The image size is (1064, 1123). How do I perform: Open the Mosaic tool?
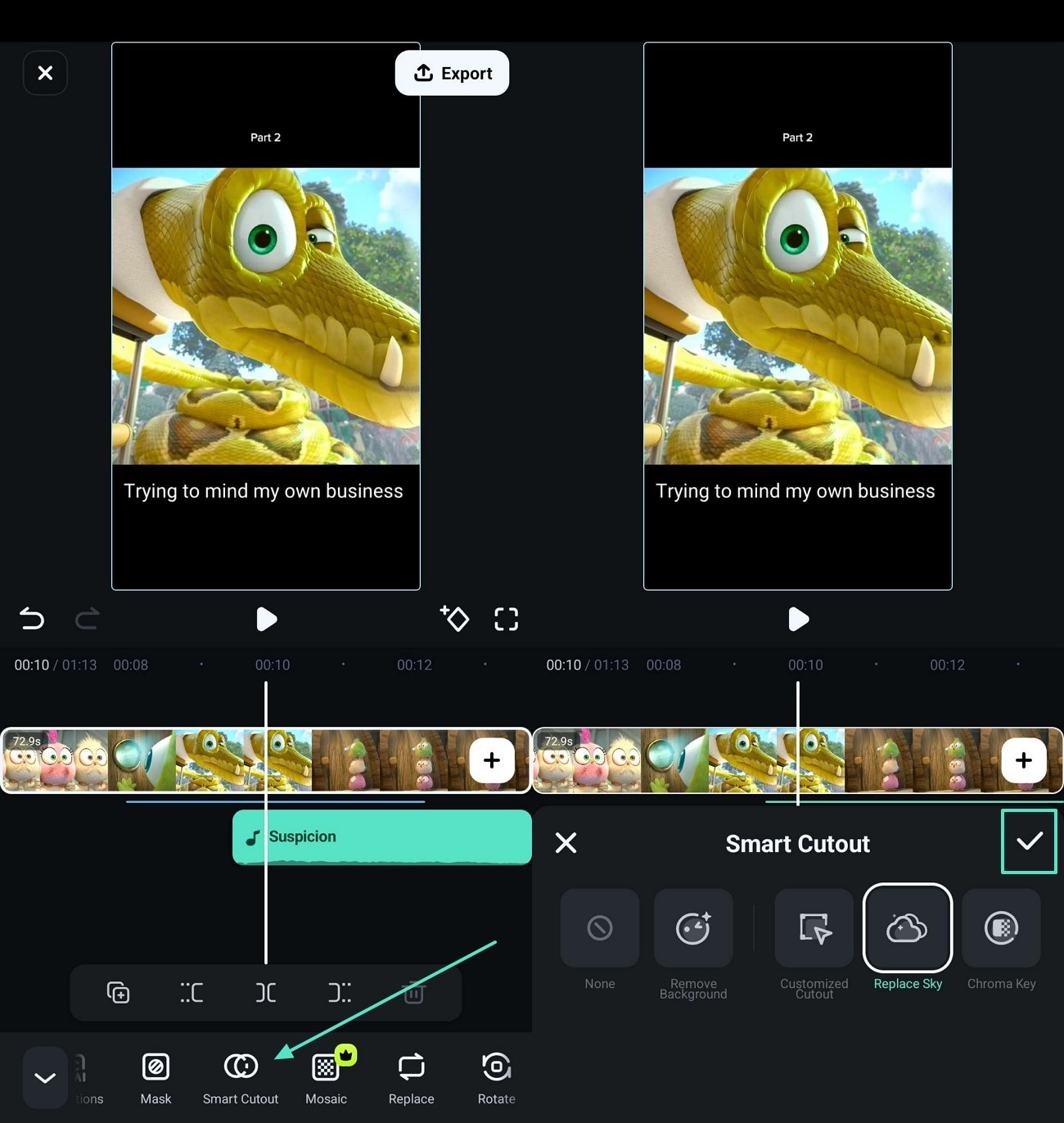pyautogui.click(x=326, y=1079)
